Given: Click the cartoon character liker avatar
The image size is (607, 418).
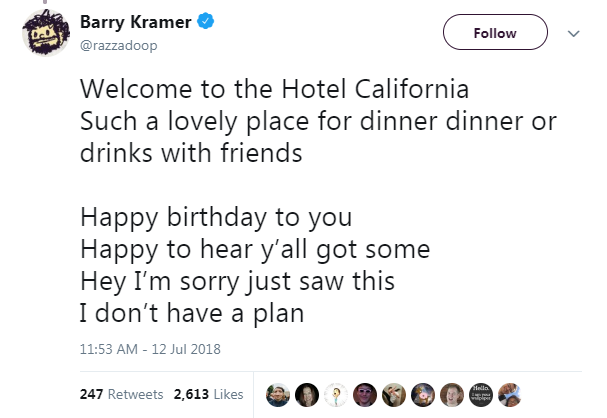Looking at the screenshot, I should point(337,394).
